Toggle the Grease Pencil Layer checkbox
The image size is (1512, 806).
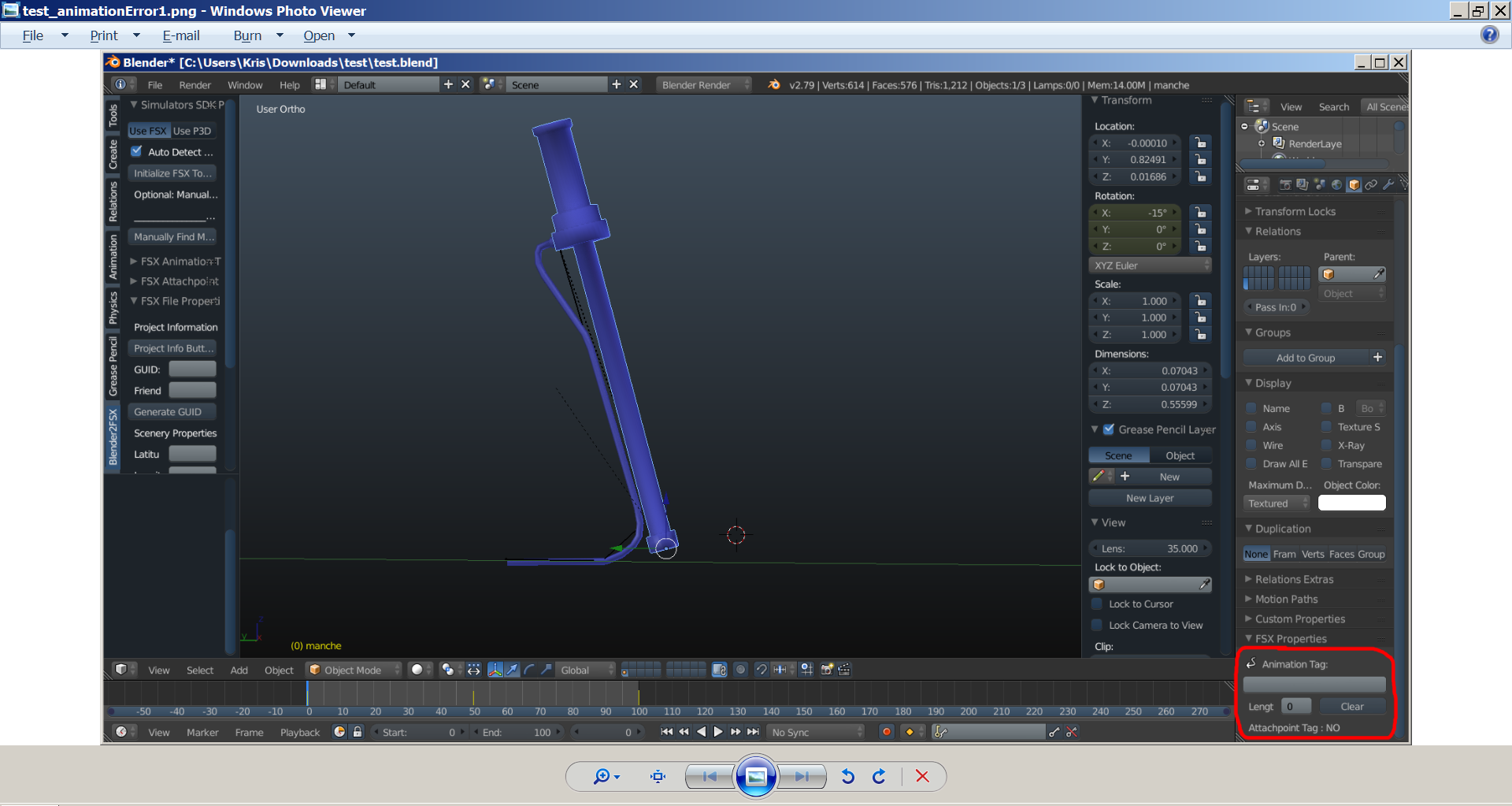tap(1109, 429)
